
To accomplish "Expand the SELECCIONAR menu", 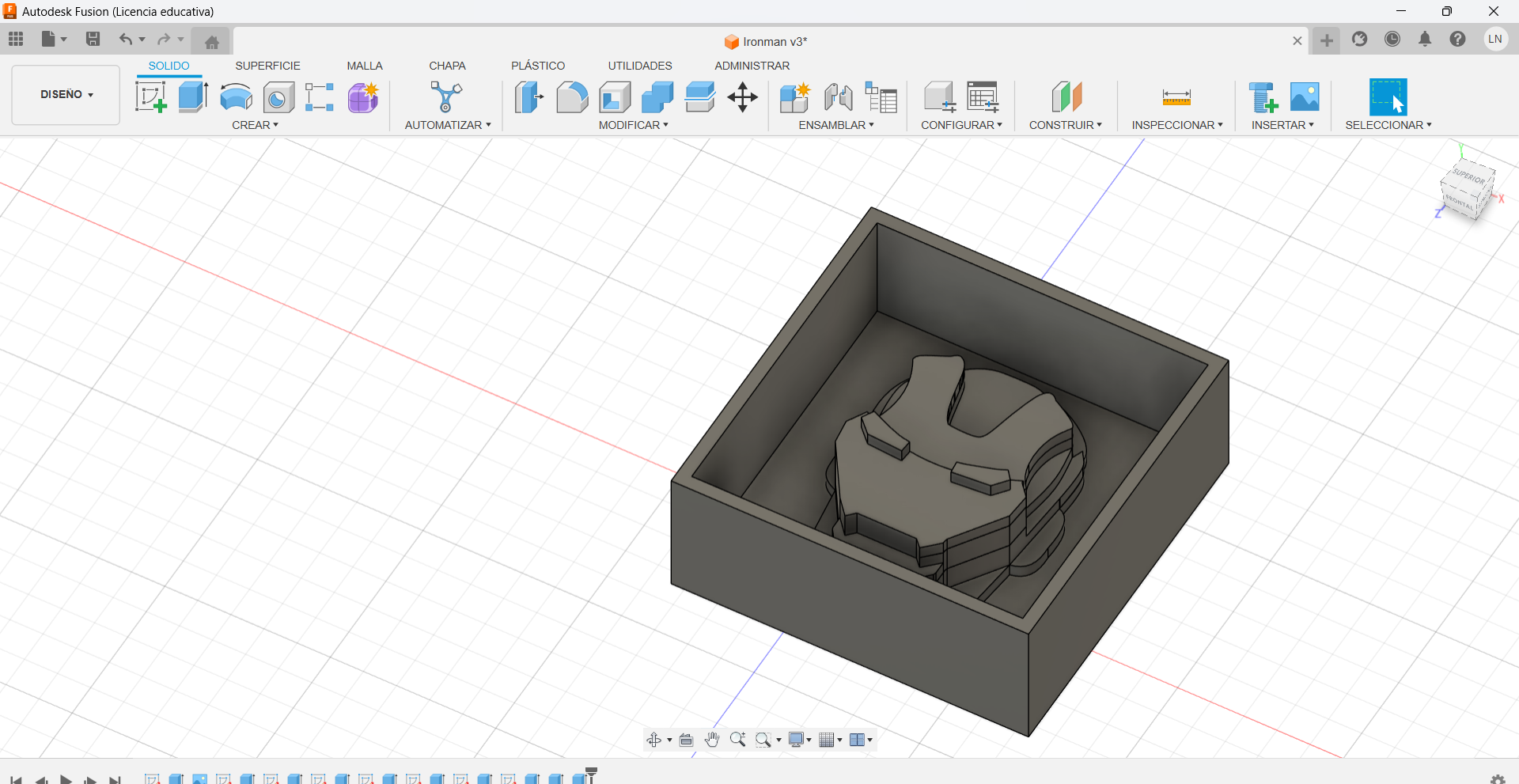I will point(1388,125).
